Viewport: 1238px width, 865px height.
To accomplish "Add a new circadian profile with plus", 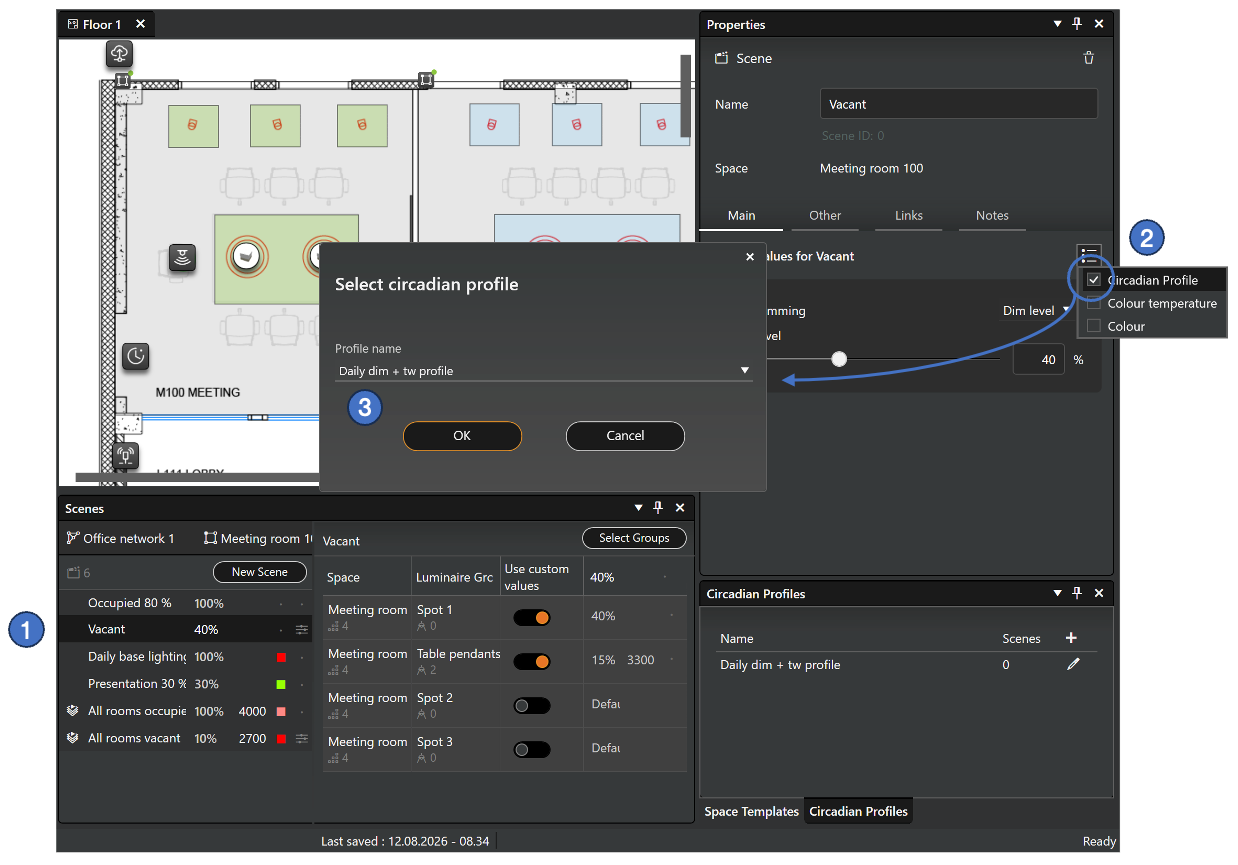I will coord(1072,638).
